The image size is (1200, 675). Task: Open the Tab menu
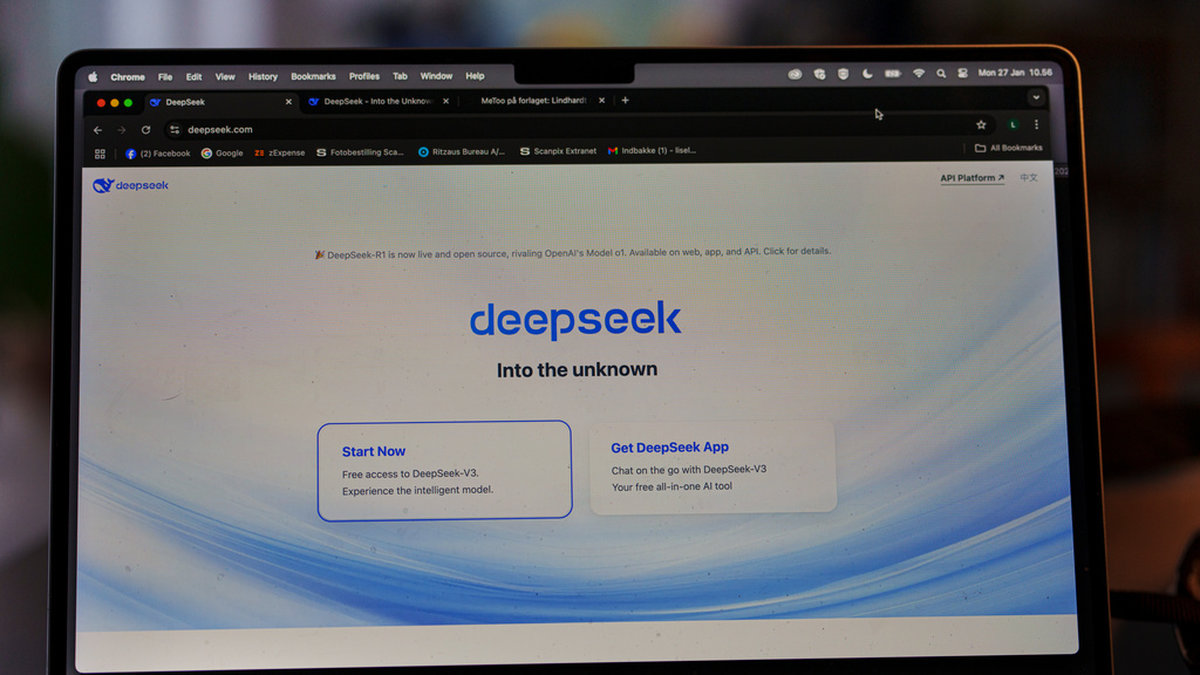point(400,77)
